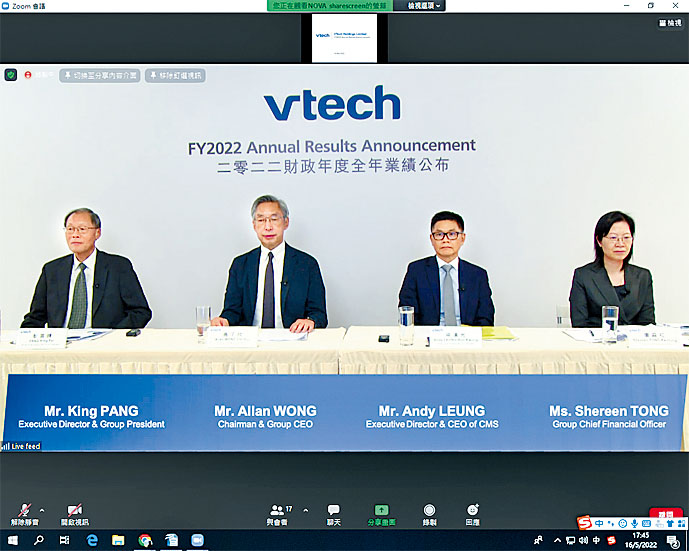Click the green NOVA sharescreen notification banner

click(330, 6)
